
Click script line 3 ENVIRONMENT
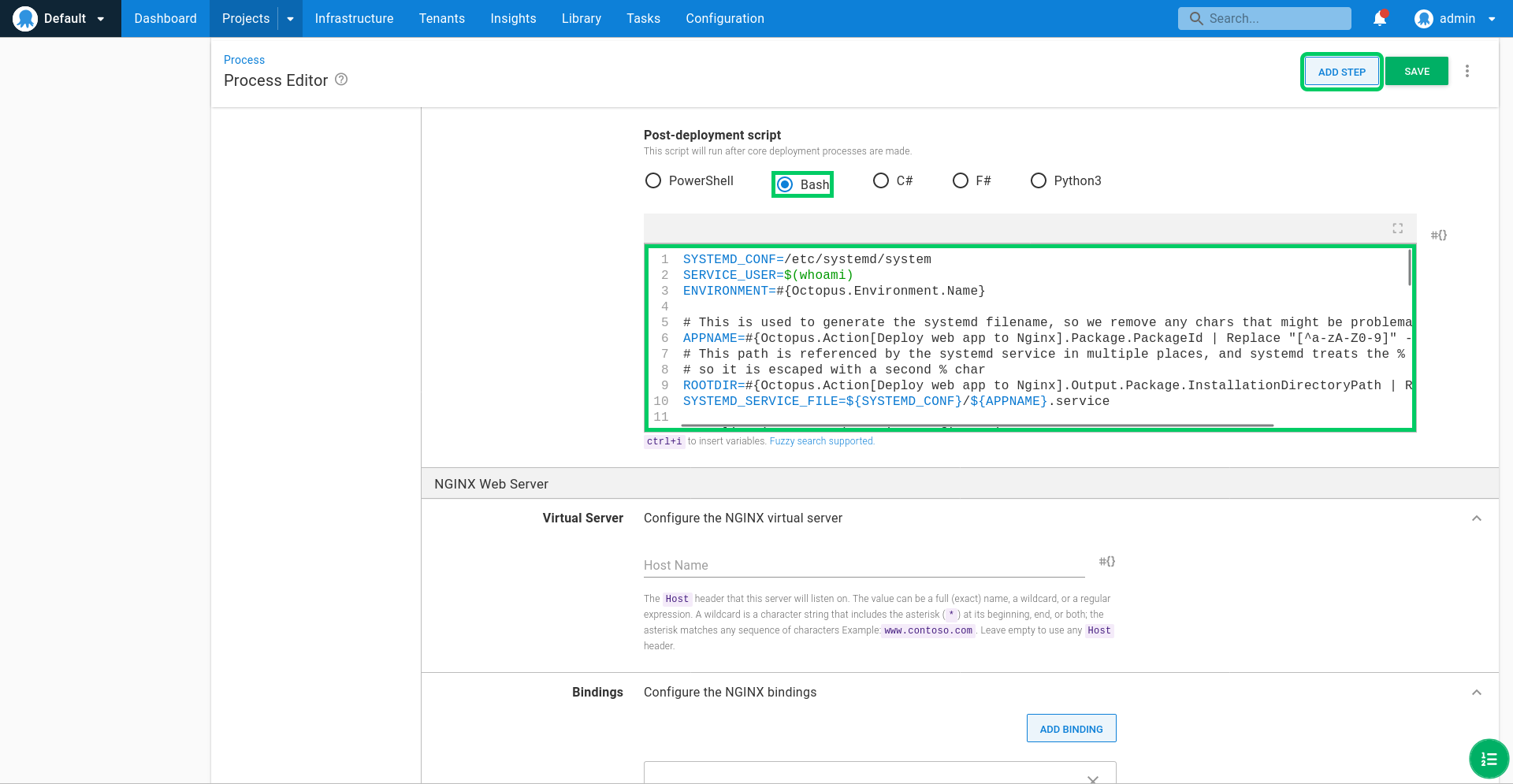(x=834, y=291)
